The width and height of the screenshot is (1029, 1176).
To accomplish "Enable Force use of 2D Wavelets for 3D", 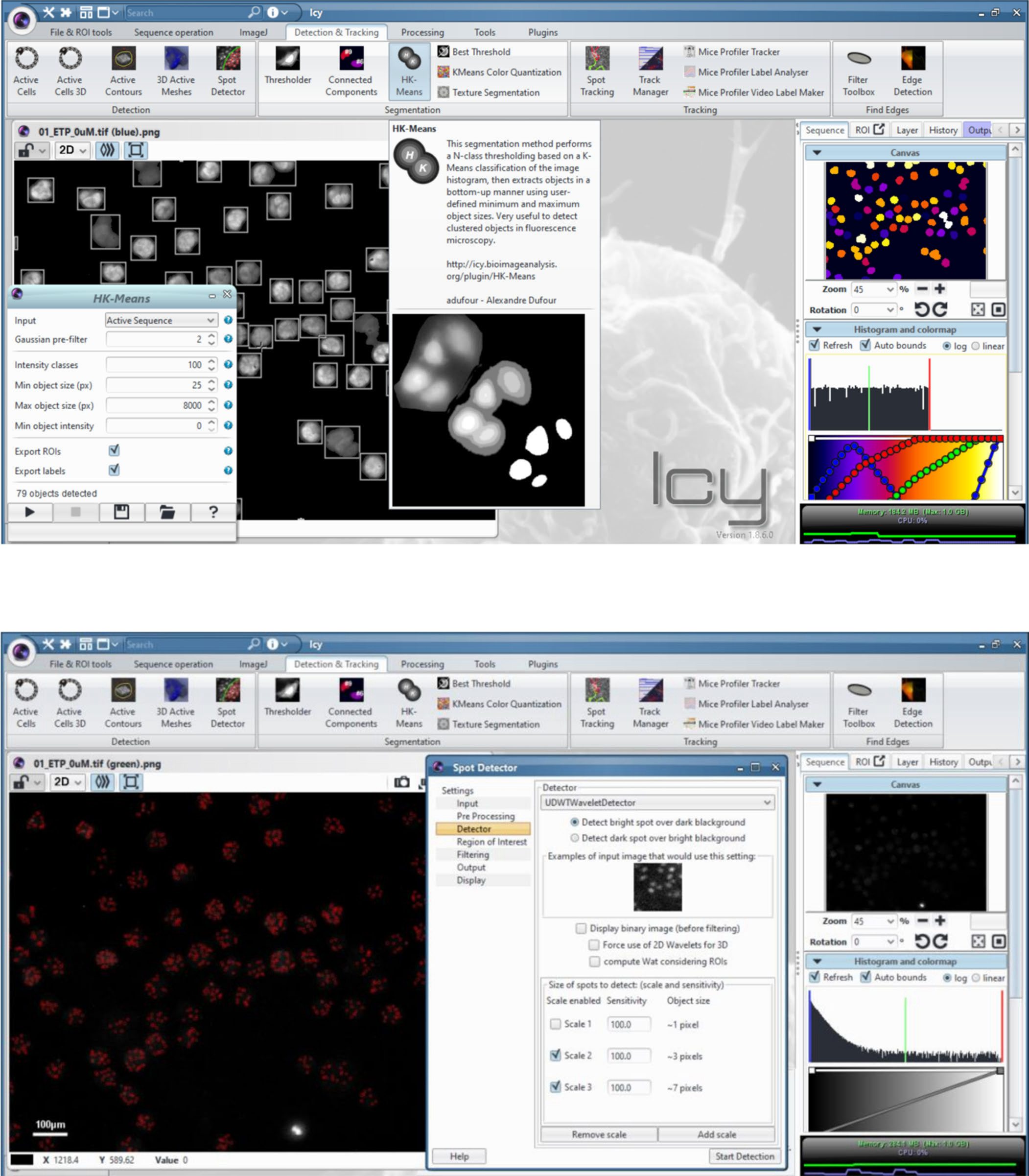I will (594, 944).
